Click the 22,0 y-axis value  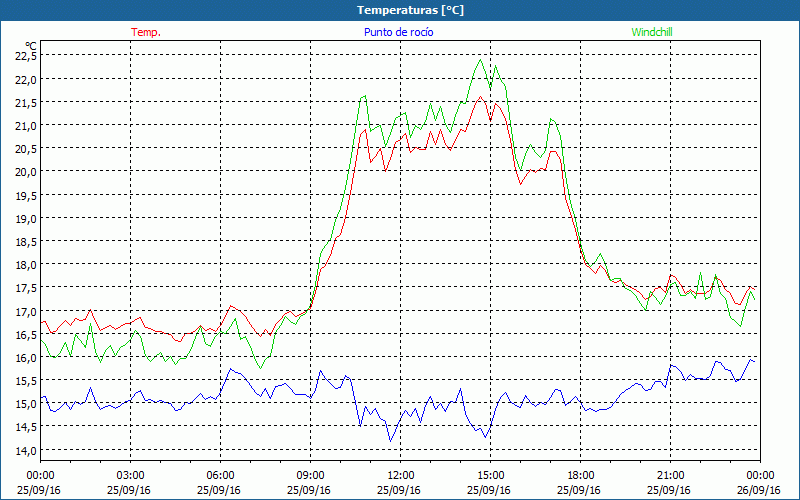(x=27, y=79)
